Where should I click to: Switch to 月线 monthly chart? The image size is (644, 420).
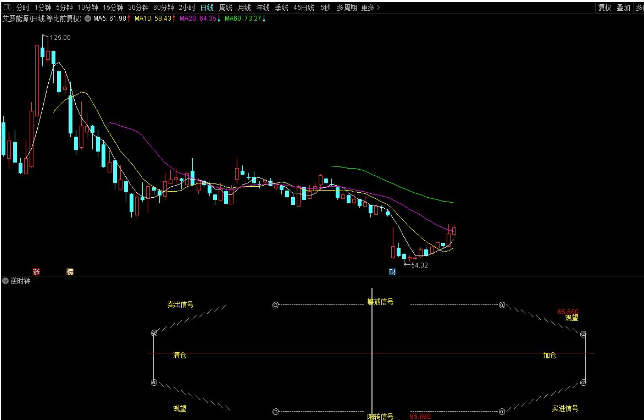(244, 7)
